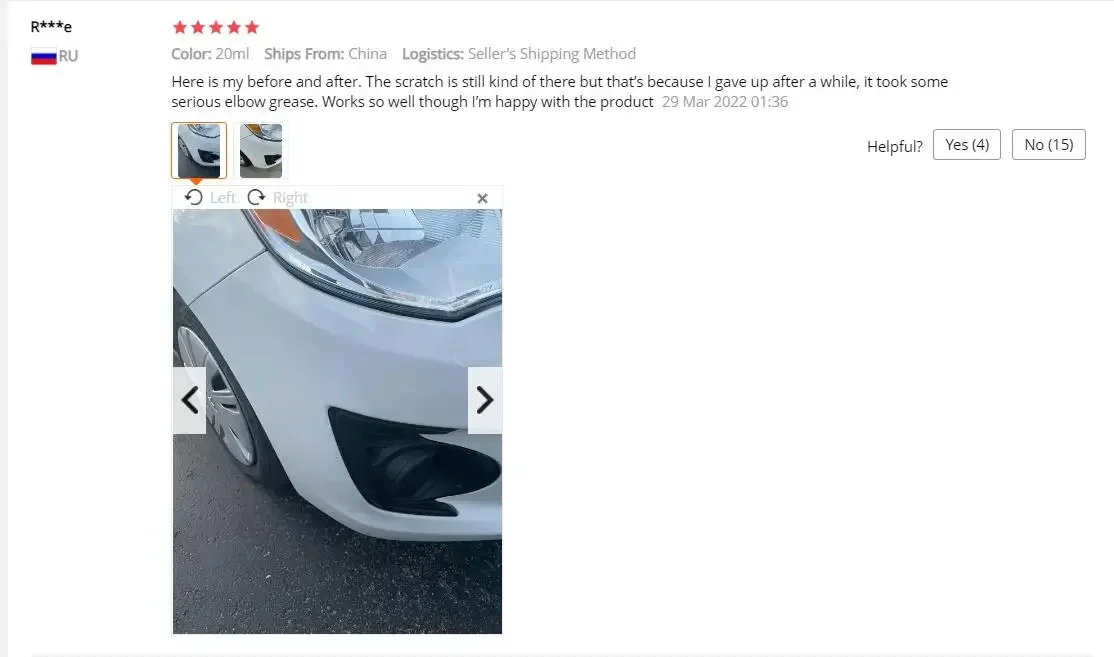This screenshot has width=1114, height=657.
Task: Click the Russian flag icon beside RU
Action: [x=43, y=56]
